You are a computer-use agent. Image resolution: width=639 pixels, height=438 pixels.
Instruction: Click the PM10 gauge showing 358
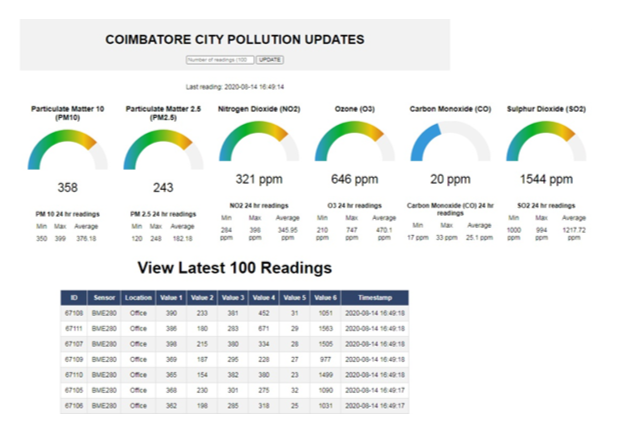coord(68,150)
